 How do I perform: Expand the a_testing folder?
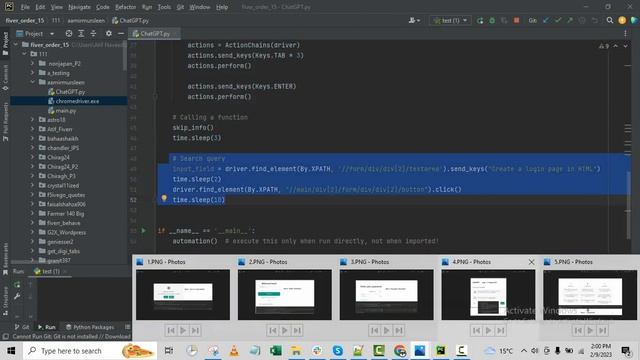pyautogui.click(x=33, y=73)
